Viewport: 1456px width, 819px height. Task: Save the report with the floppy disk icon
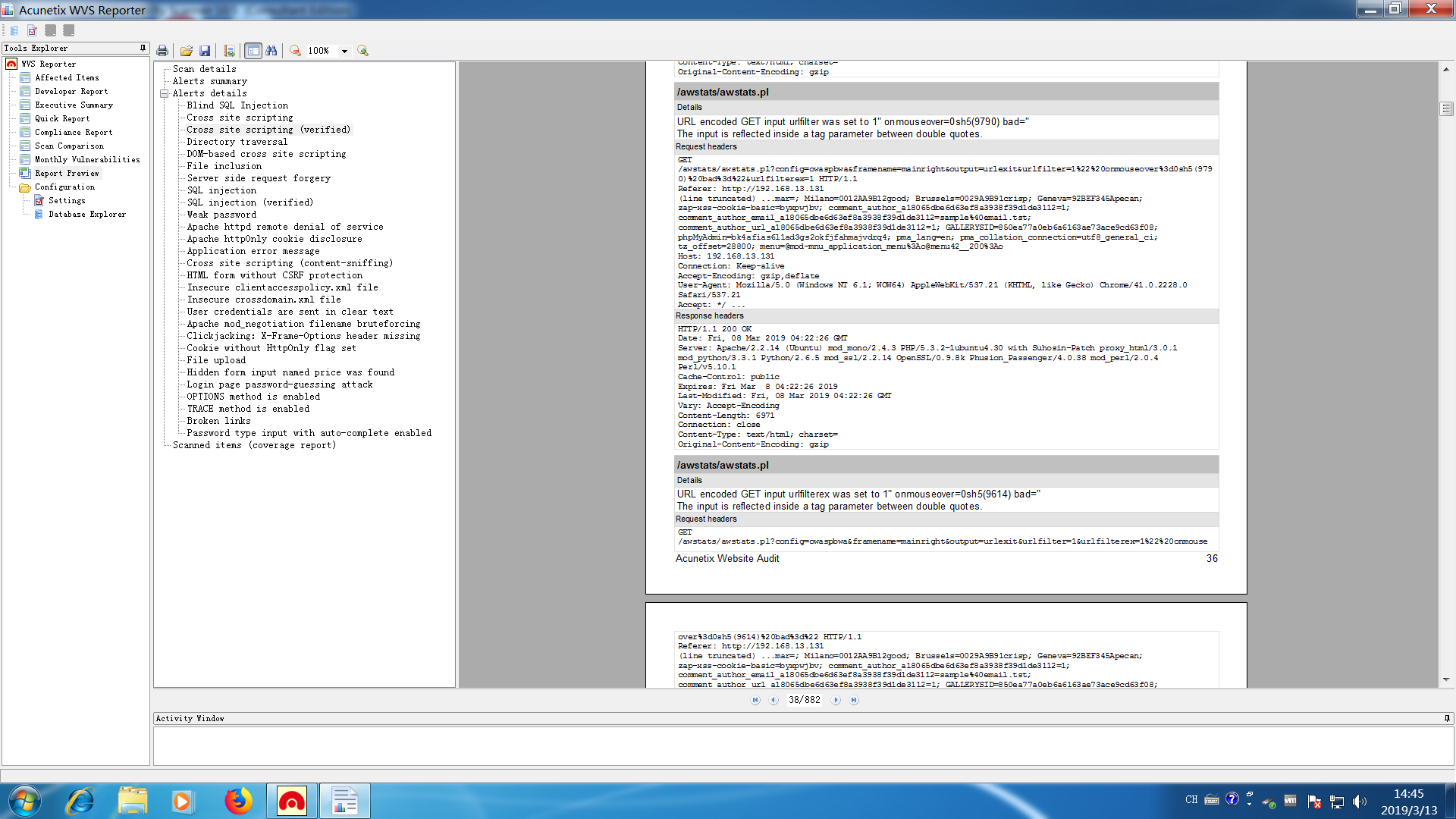pyautogui.click(x=205, y=51)
